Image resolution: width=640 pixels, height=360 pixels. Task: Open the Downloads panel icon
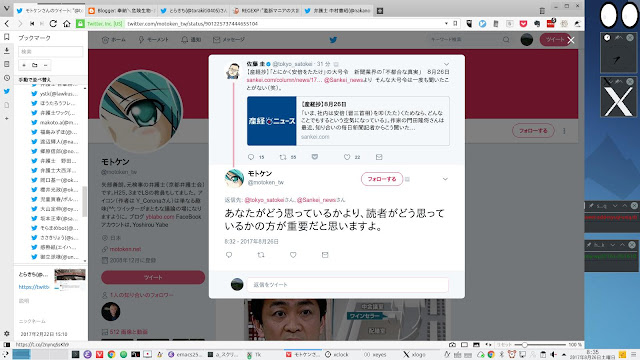click(7, 51)
